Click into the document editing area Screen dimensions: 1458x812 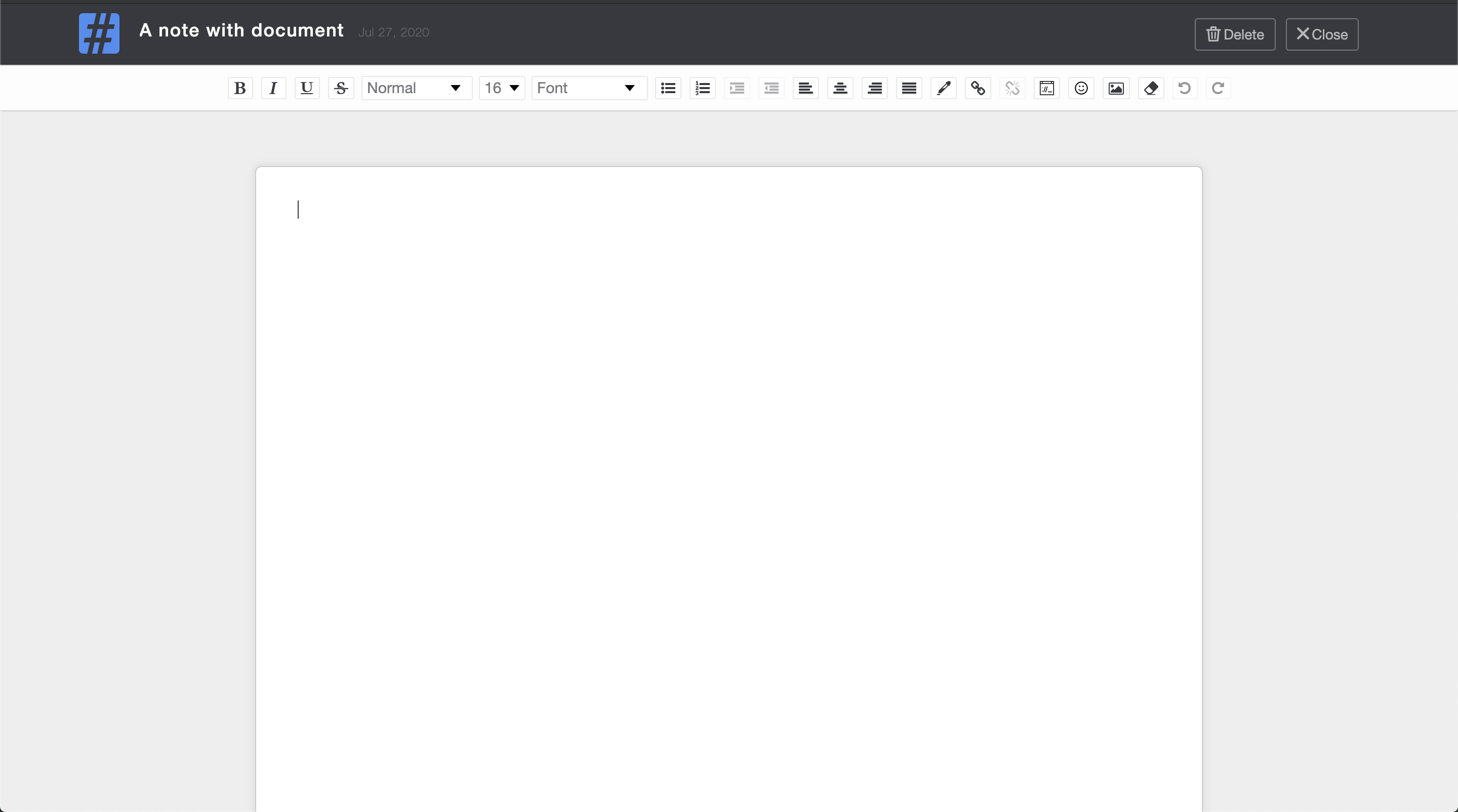pyautogui.click(x=729, y=489)
